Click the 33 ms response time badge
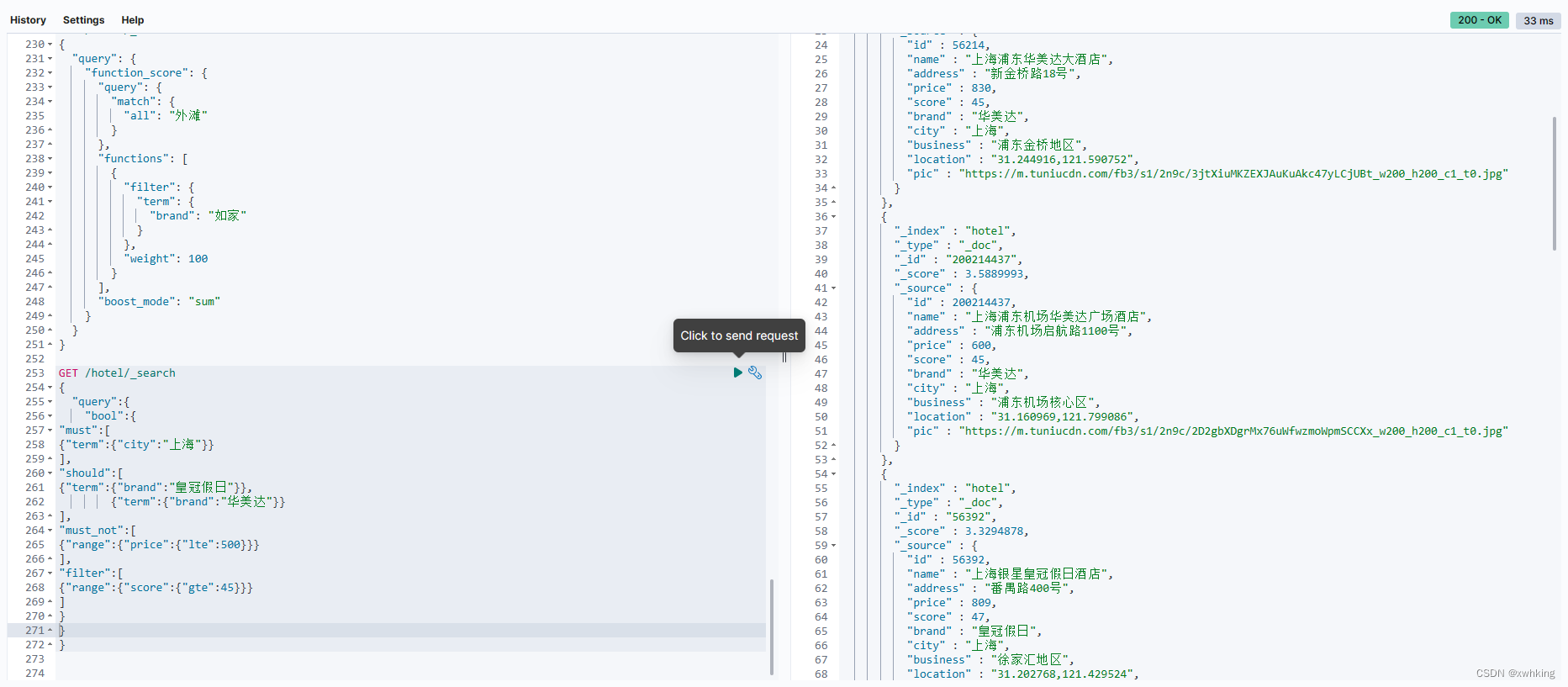1568x687 pixels. pyautogui.click(x=1538, y=21)
